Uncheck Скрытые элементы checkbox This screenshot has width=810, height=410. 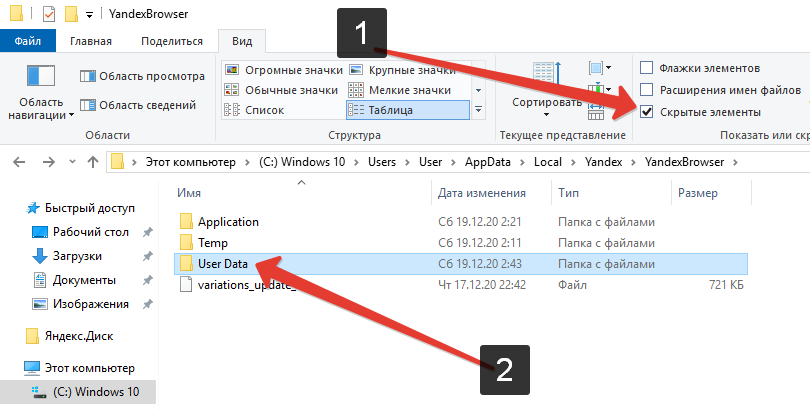tap(647, 112)
